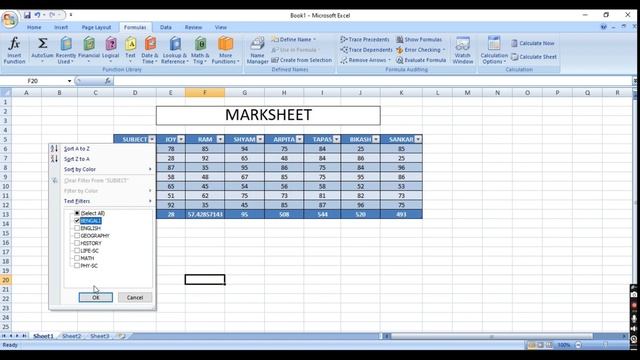Open the Date & Time functions icon
640x360 pixels.
pyautogui.click(x=150, y=43)
